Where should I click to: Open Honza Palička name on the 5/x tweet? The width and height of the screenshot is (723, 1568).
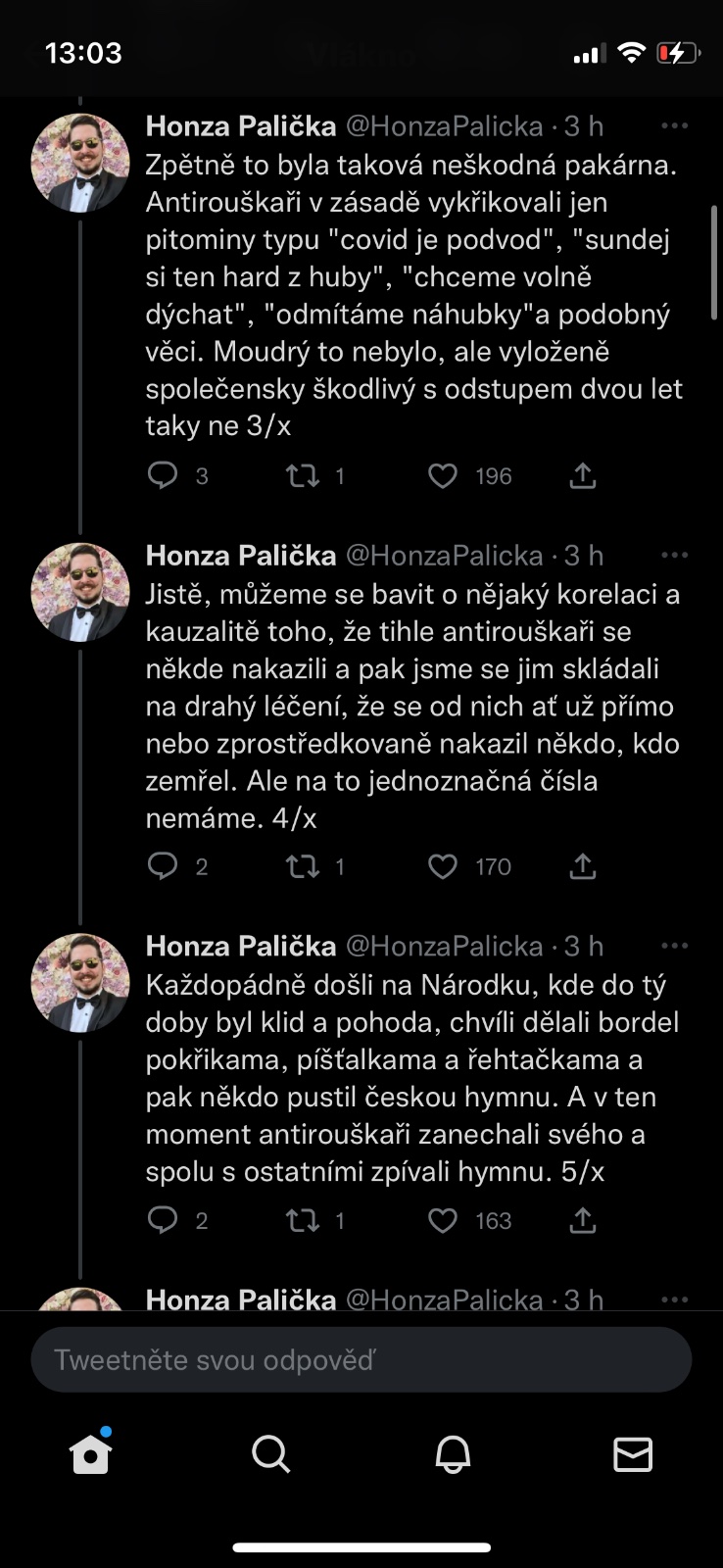pyautogui.click(x=241, y=947)
